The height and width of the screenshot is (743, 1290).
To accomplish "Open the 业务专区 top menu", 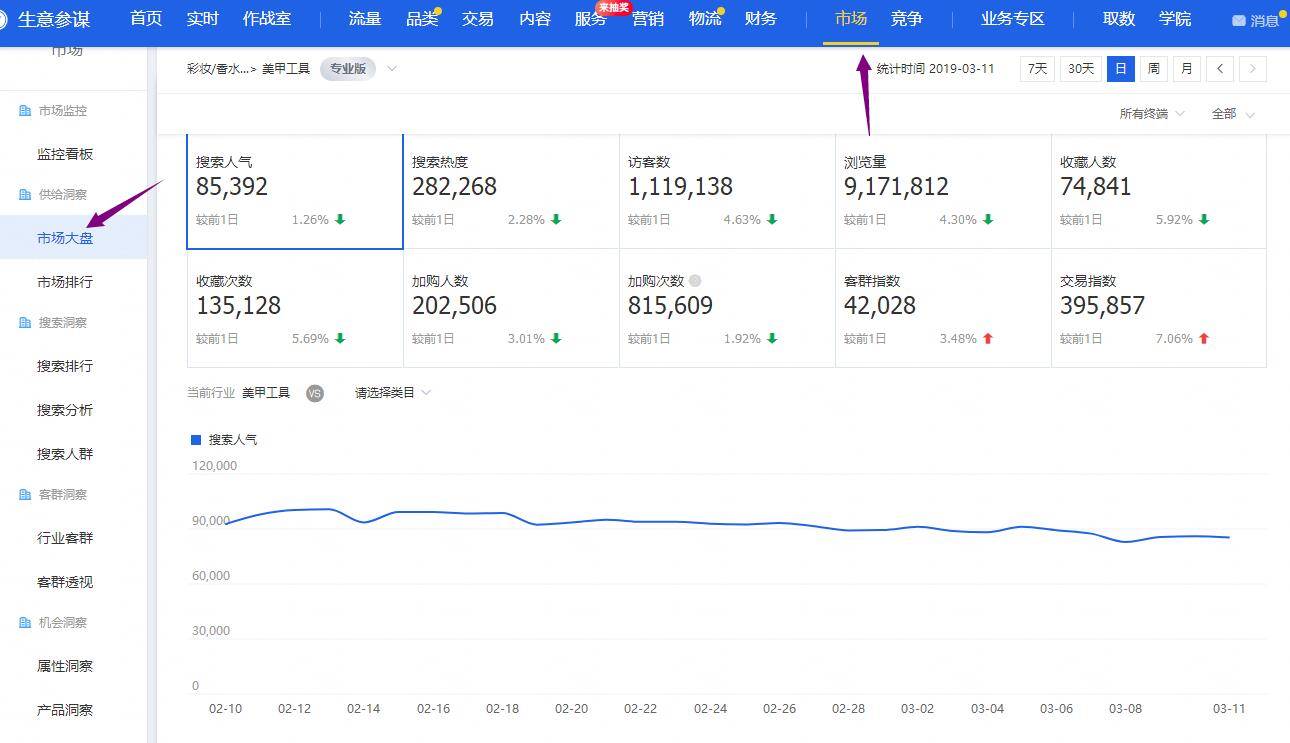I will point(1013,19).
